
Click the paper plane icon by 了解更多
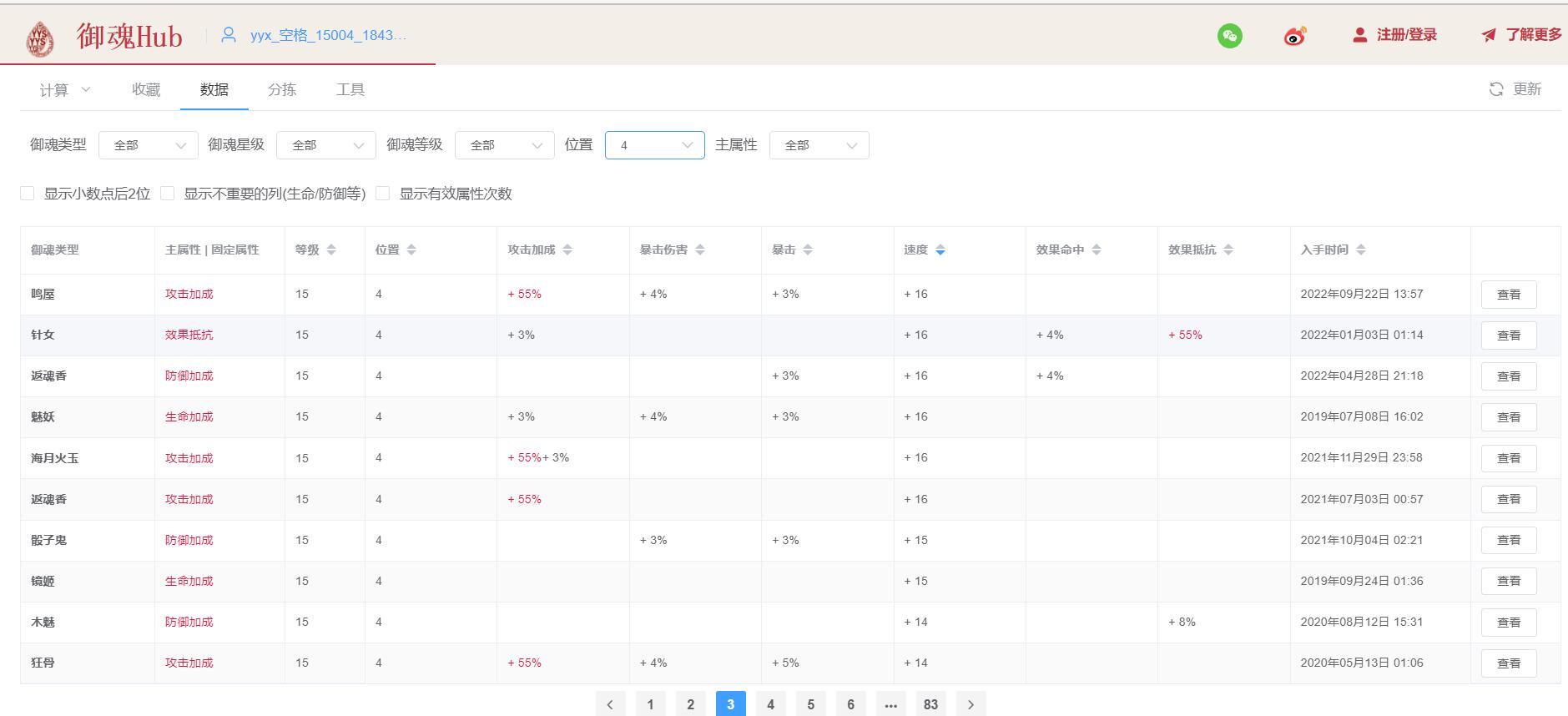point(1489,35)
